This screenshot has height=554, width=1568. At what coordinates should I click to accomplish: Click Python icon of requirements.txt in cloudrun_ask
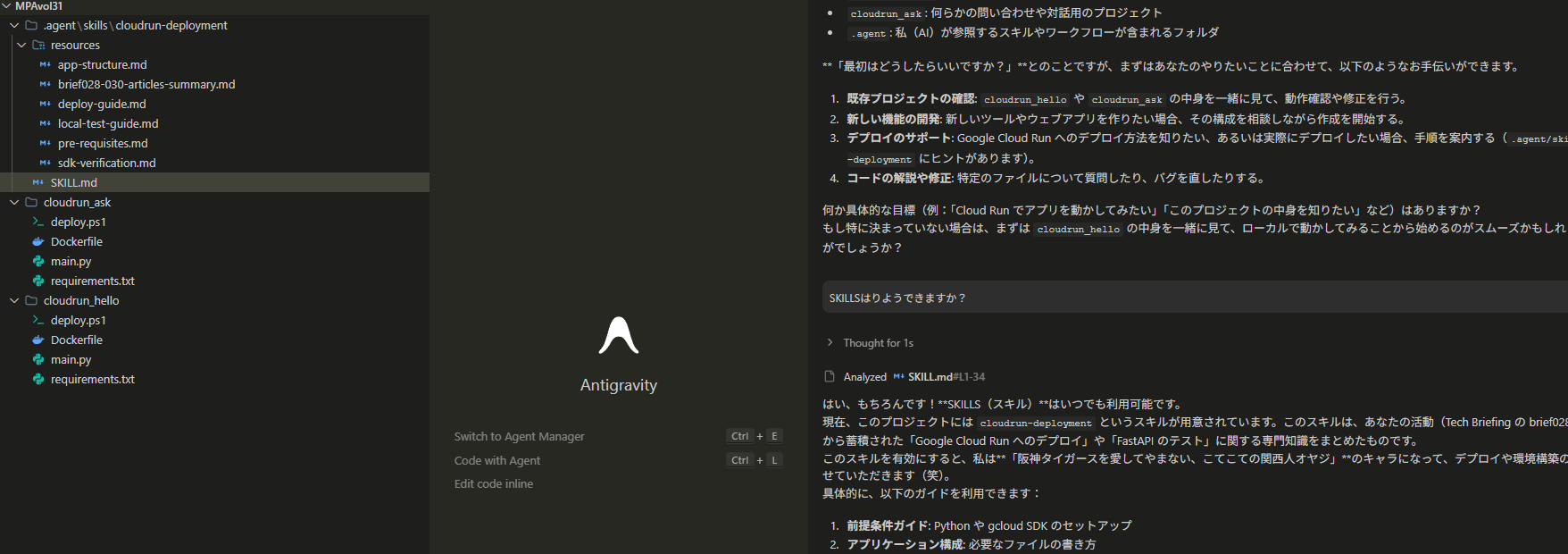(x=38, y=281)
